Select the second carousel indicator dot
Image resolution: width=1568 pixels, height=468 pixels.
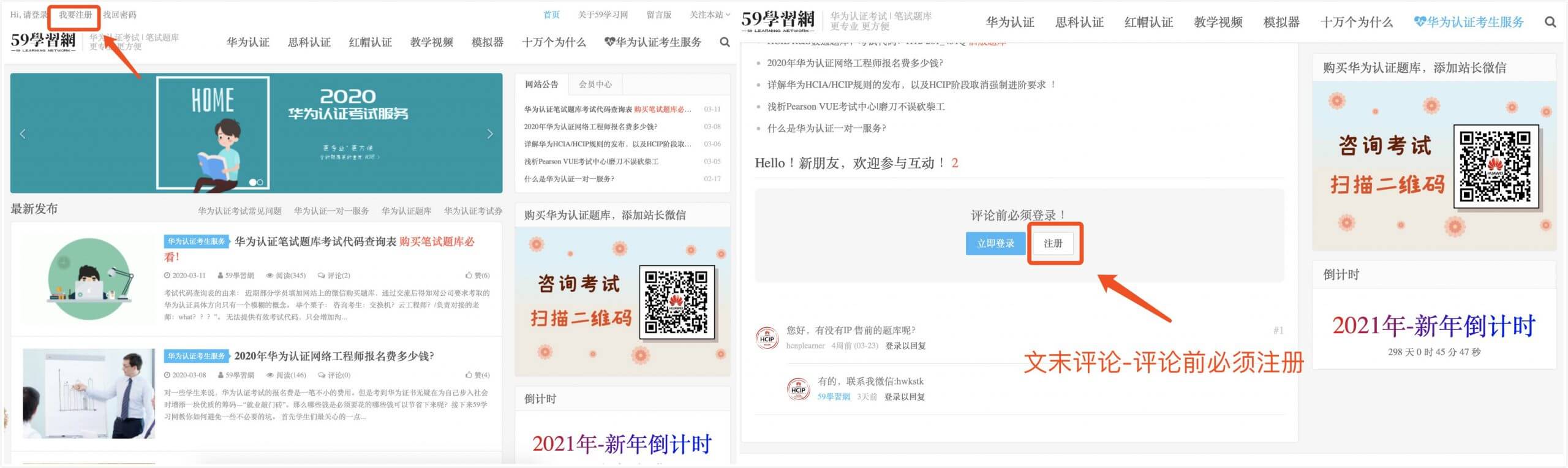(260, 183)
